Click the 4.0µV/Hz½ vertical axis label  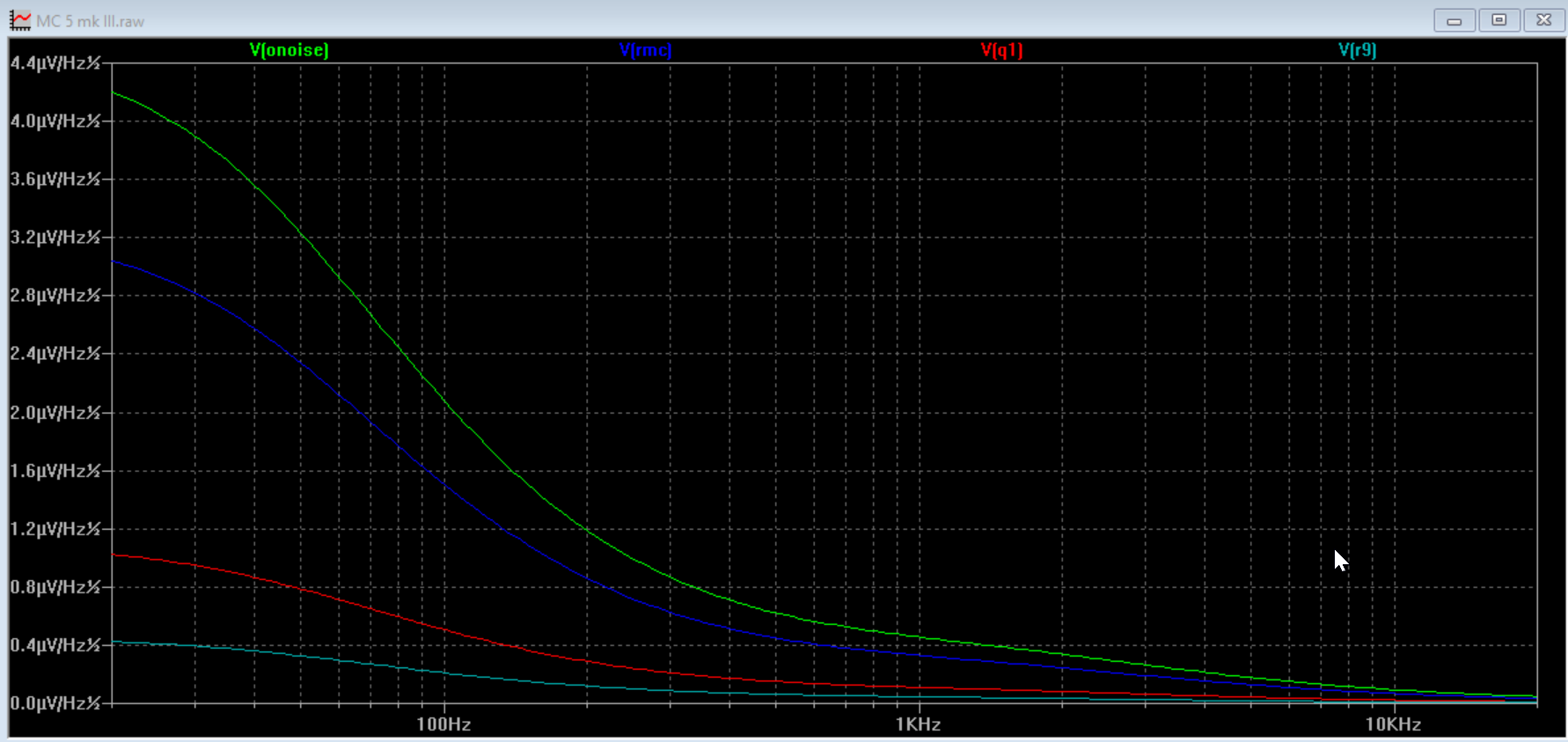[x=55, y=121]
